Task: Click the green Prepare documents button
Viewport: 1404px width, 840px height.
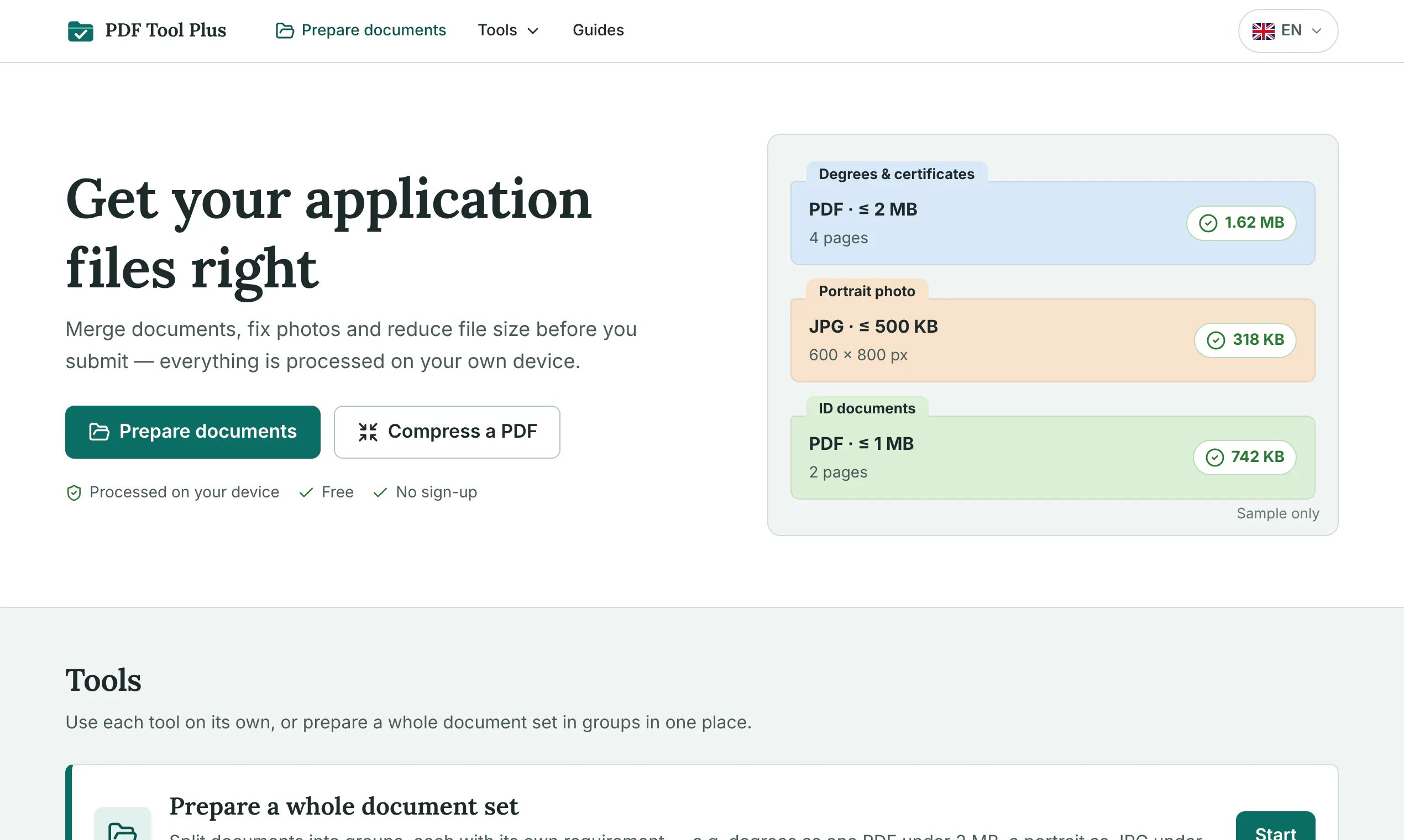Action: coord(192,432)
